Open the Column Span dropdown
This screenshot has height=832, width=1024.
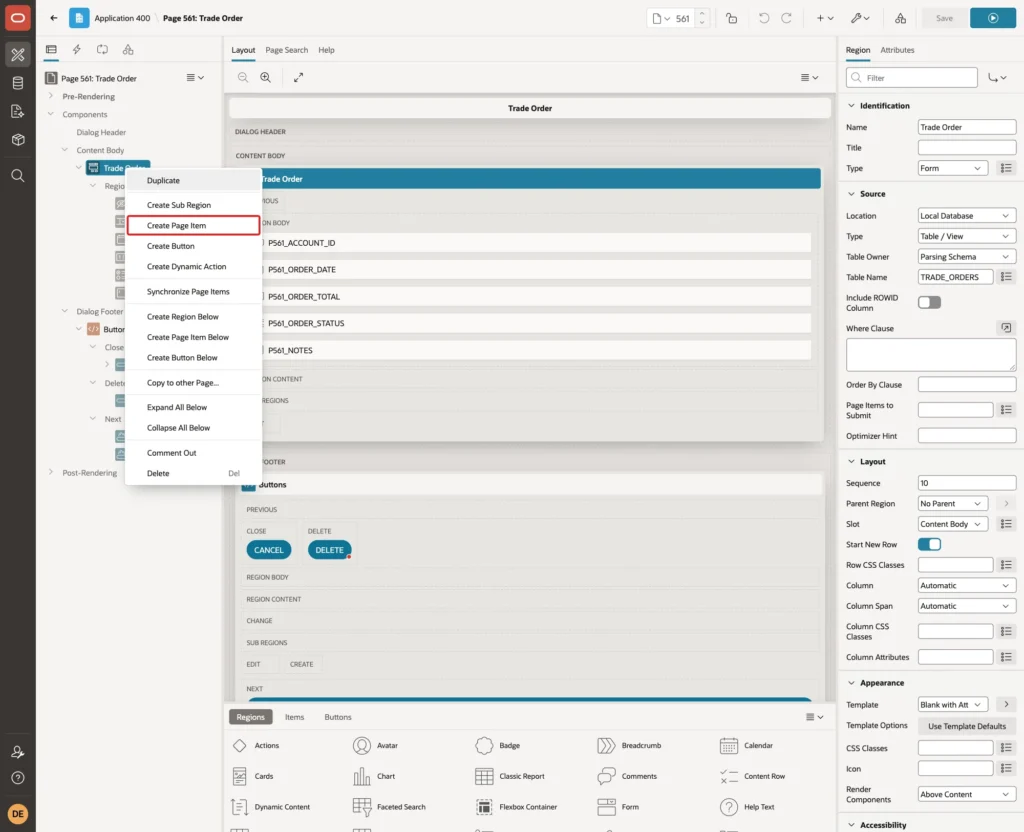pyautogui.click(x=967, y=606)
